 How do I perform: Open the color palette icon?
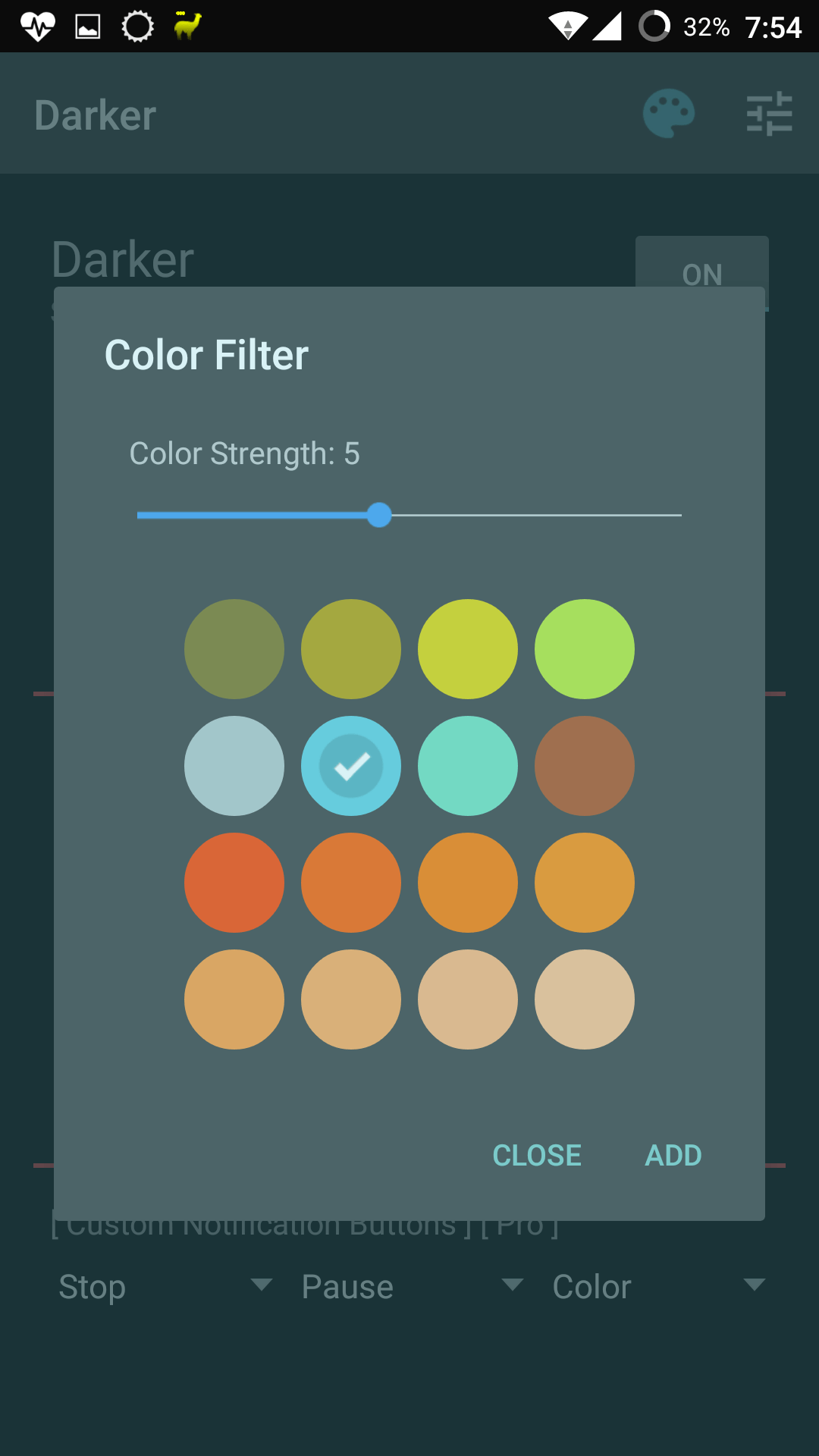point(668,115)
